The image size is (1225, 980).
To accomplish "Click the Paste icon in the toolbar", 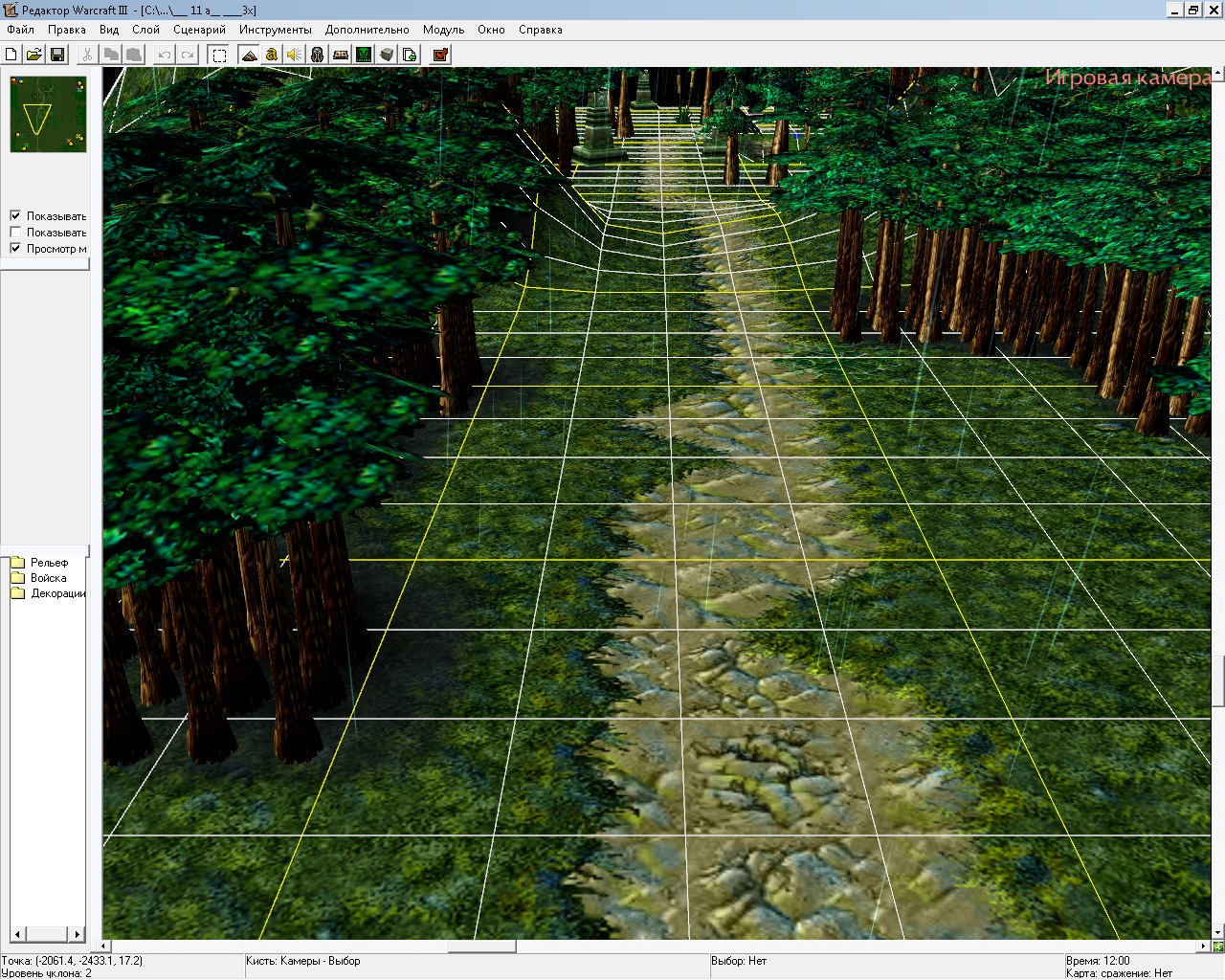I will 134,55.
